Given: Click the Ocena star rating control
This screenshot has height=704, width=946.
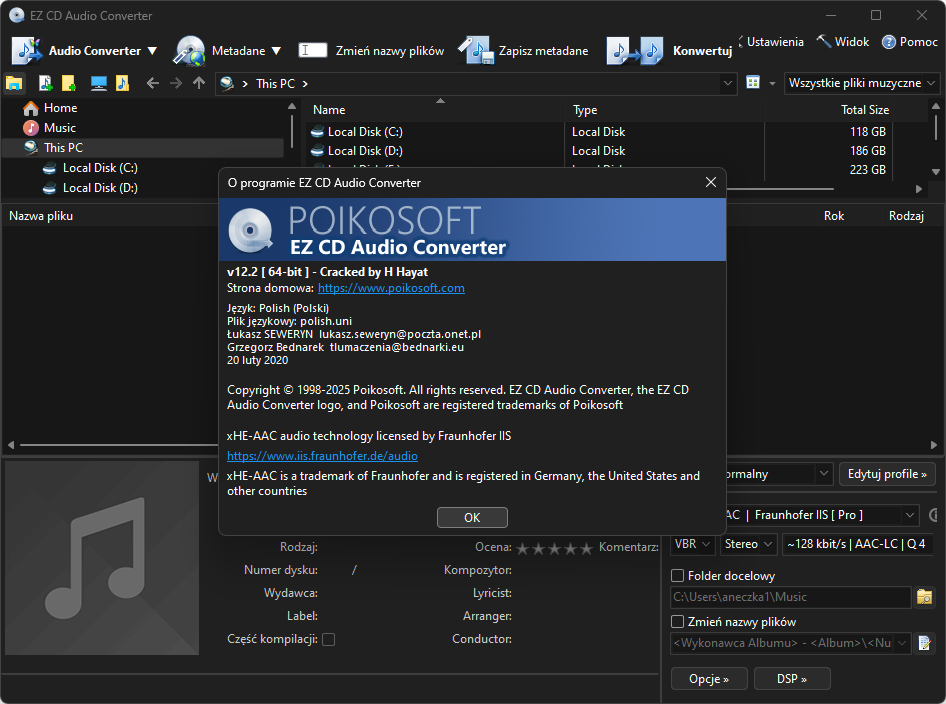Looking at the screenshot, I should coord(554,548).
